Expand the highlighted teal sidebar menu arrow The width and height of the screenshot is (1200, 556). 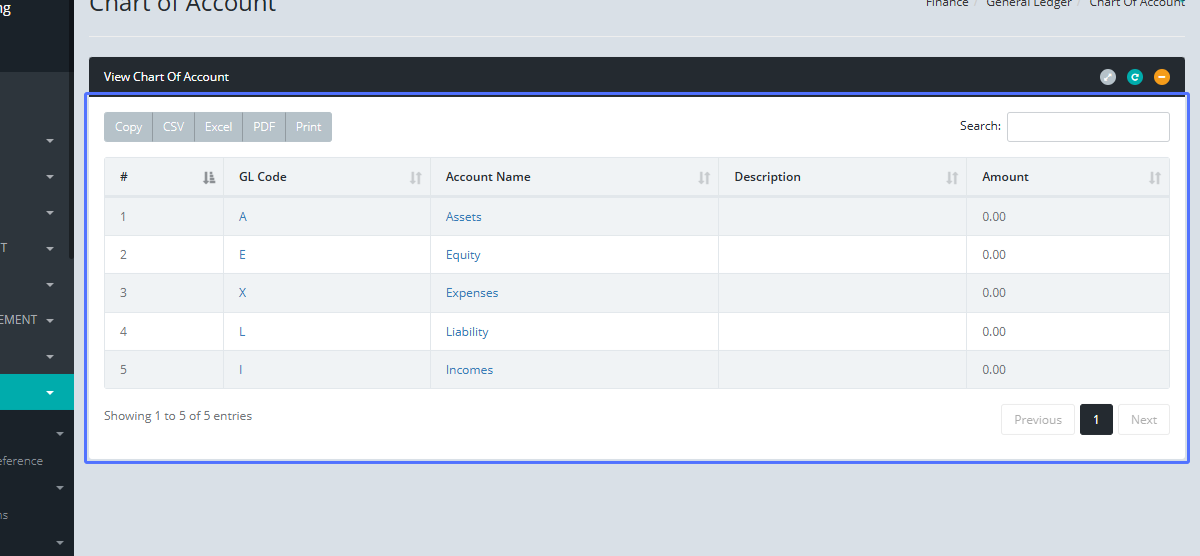click(50, 393)
